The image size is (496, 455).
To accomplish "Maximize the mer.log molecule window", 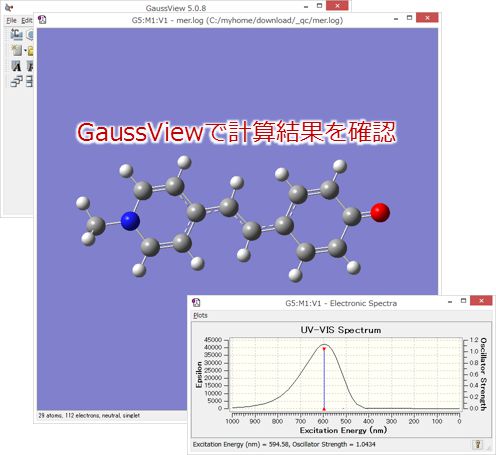I will [409, 18].
